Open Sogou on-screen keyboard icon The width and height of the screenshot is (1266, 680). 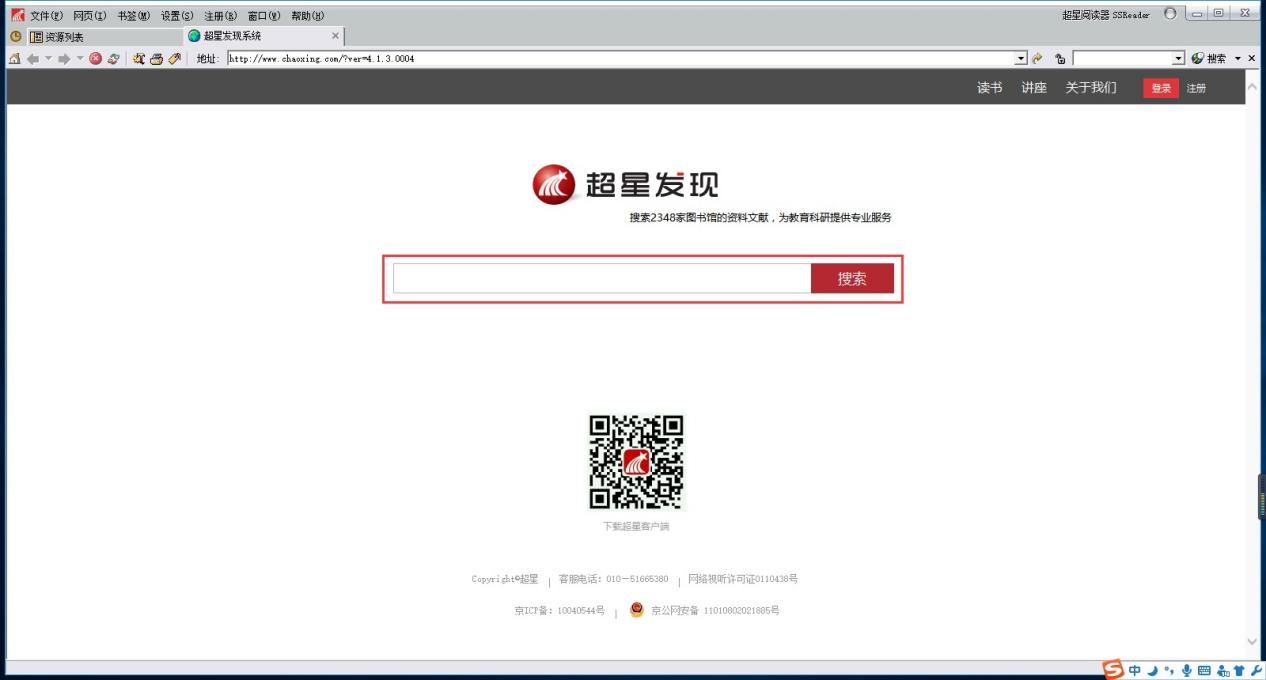click(x=1204, y=670)
